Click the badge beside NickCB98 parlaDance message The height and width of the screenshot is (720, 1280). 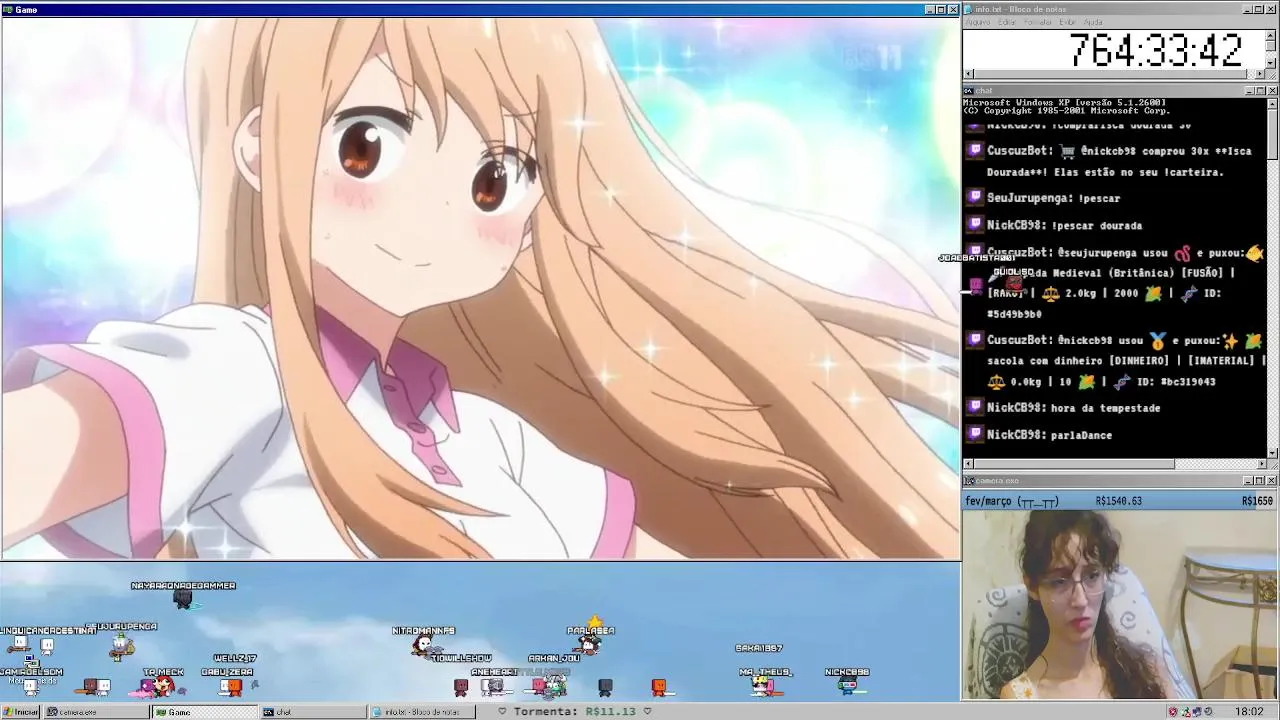975,435
